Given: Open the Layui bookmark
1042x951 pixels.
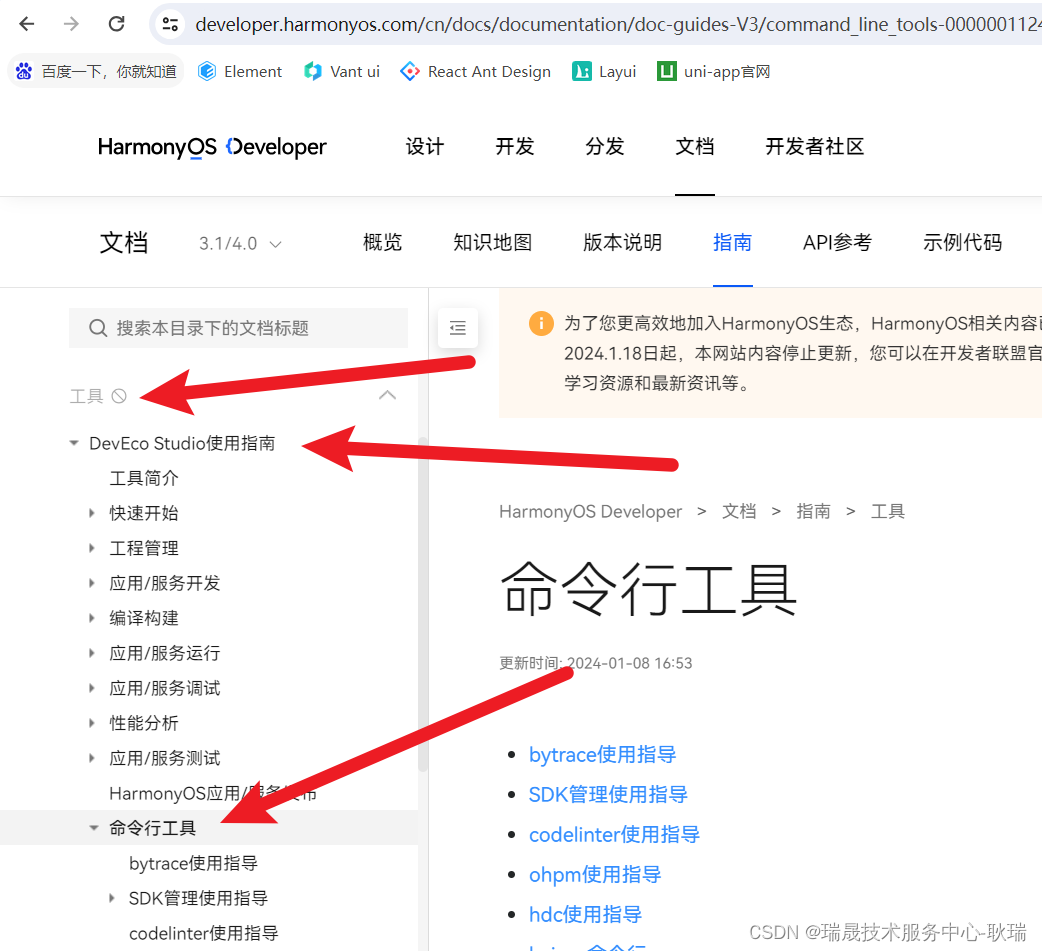Looking at the screenshot, I should coord(604,71).
